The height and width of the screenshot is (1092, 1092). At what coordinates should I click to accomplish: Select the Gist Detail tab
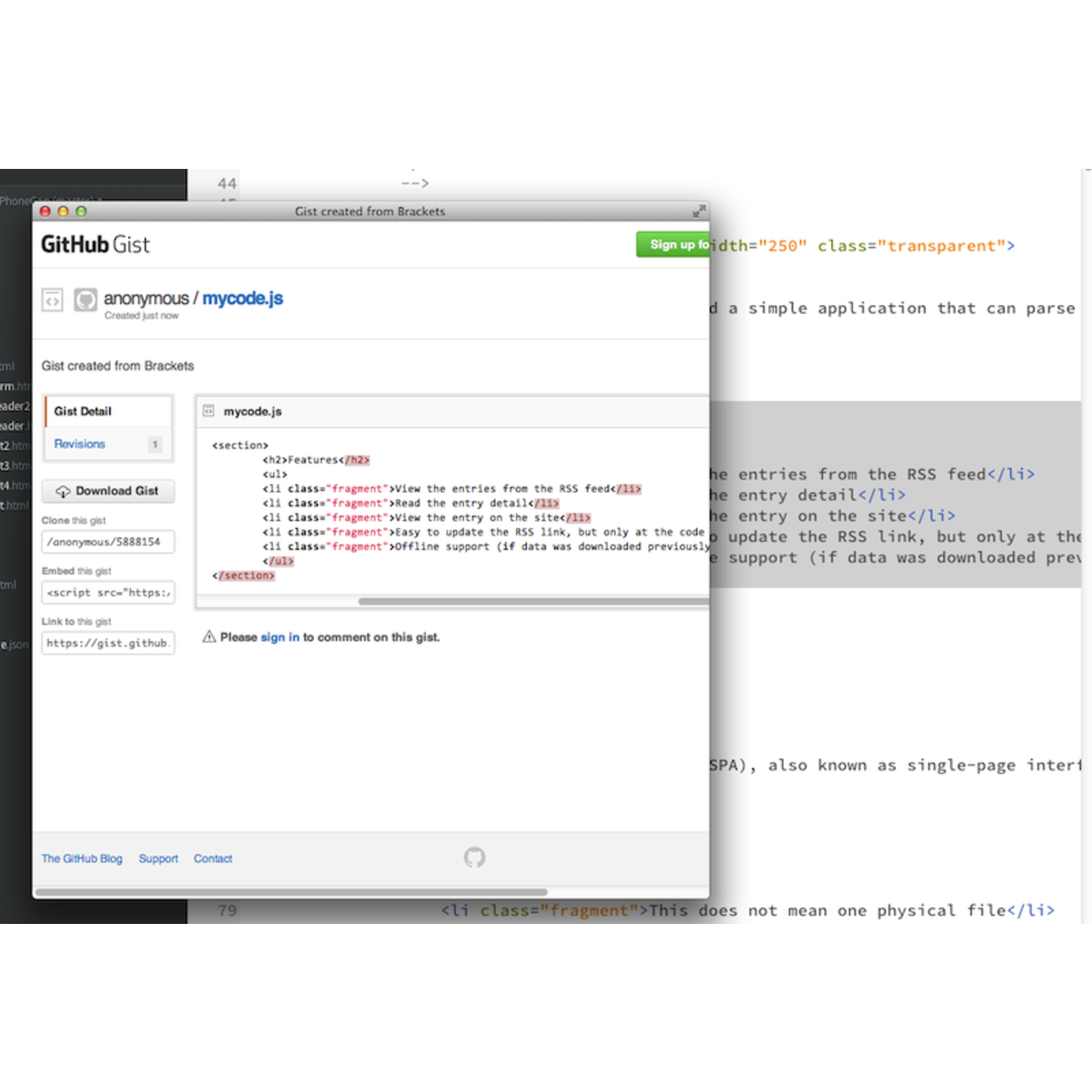[82, 411]
